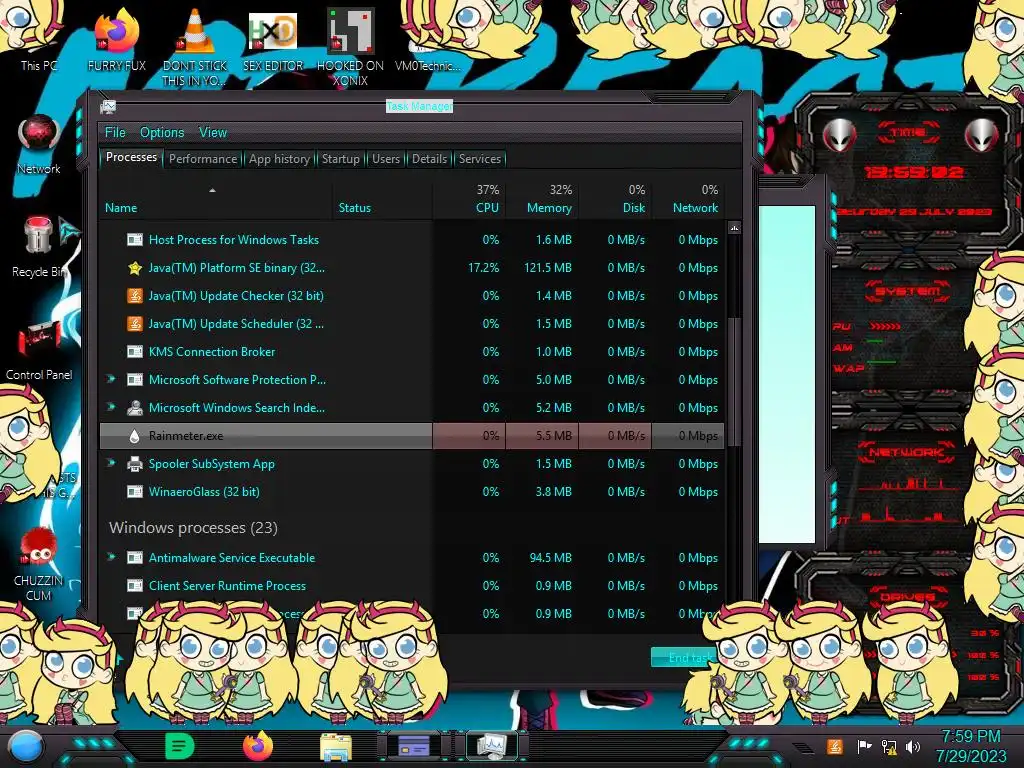Click the process list scrollbar up arrow

pyautogui.click(x=734, y=228)
